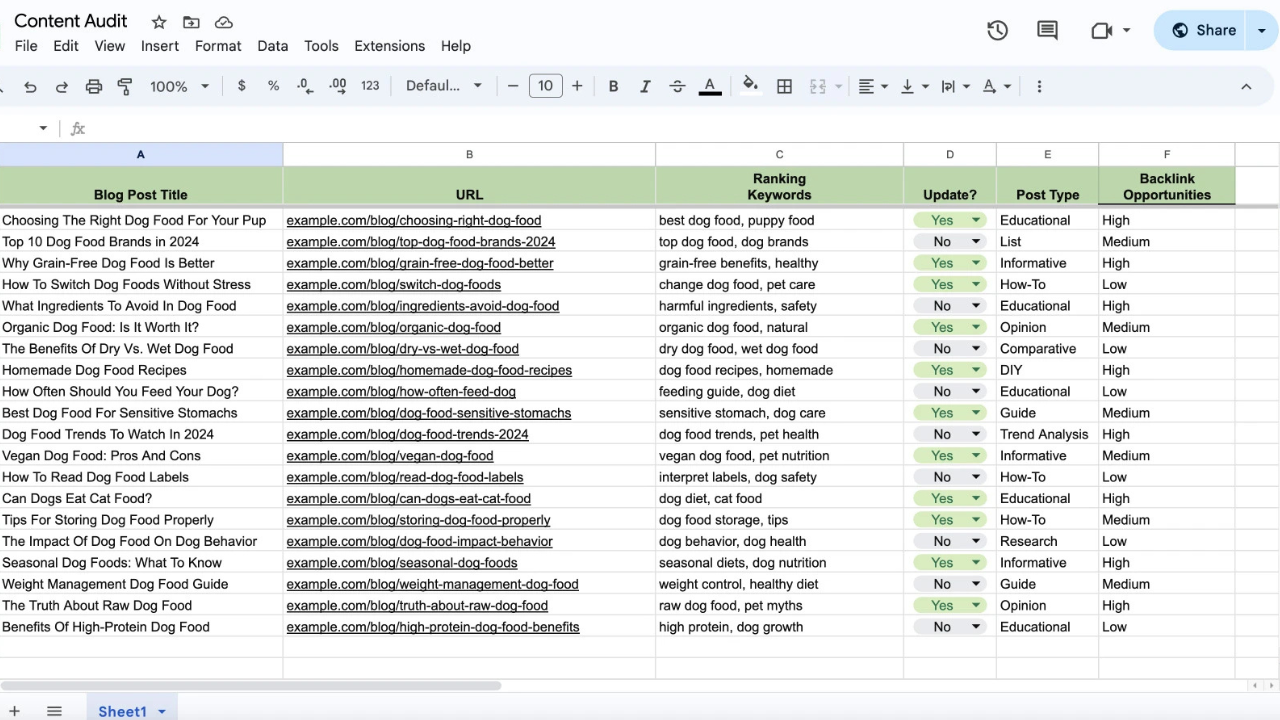Open the organic-dog-food URL link
The image size is (1280, 720).
coord(394,327)
